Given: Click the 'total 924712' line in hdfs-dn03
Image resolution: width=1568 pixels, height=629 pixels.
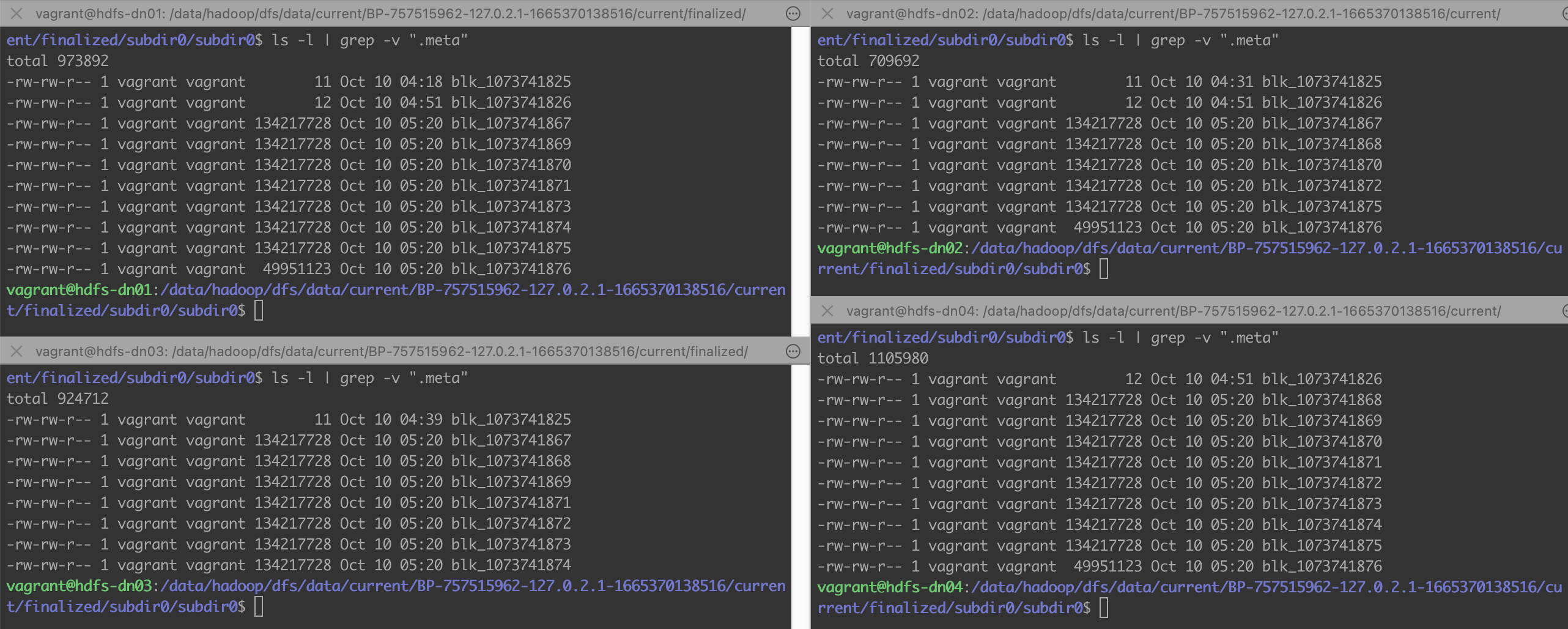Looking at the screenshot, I should click(57, 399).
